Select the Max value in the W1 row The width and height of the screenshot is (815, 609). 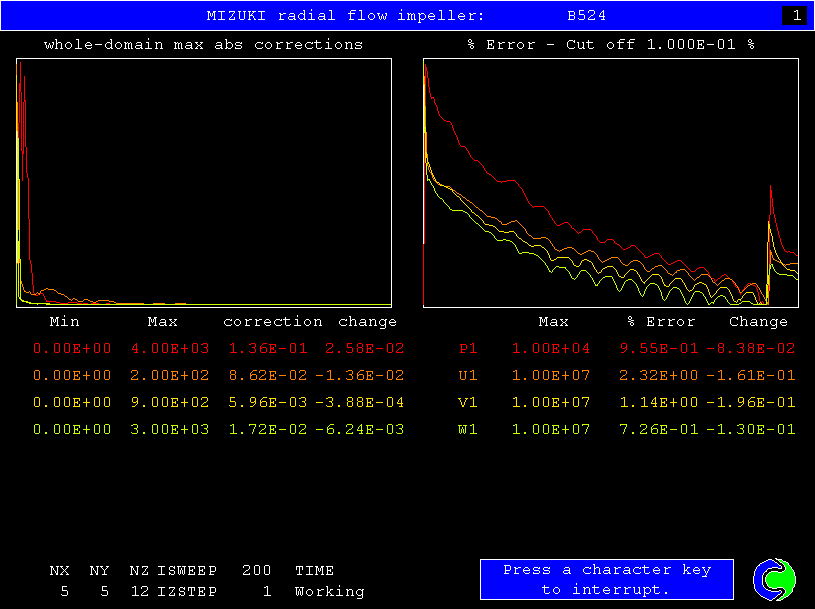point(551,429)
